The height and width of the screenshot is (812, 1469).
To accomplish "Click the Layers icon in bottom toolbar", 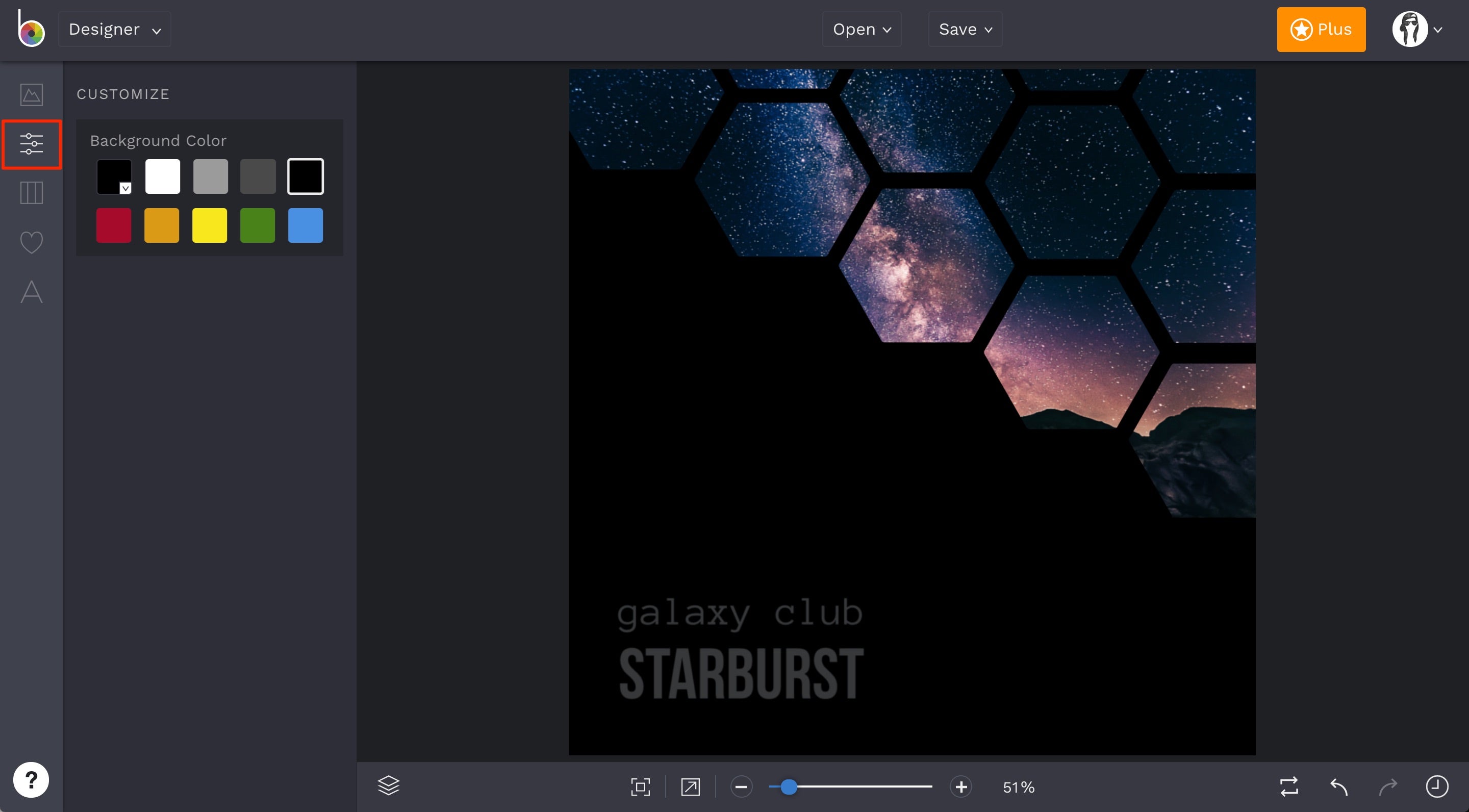I will pos(388,785).
